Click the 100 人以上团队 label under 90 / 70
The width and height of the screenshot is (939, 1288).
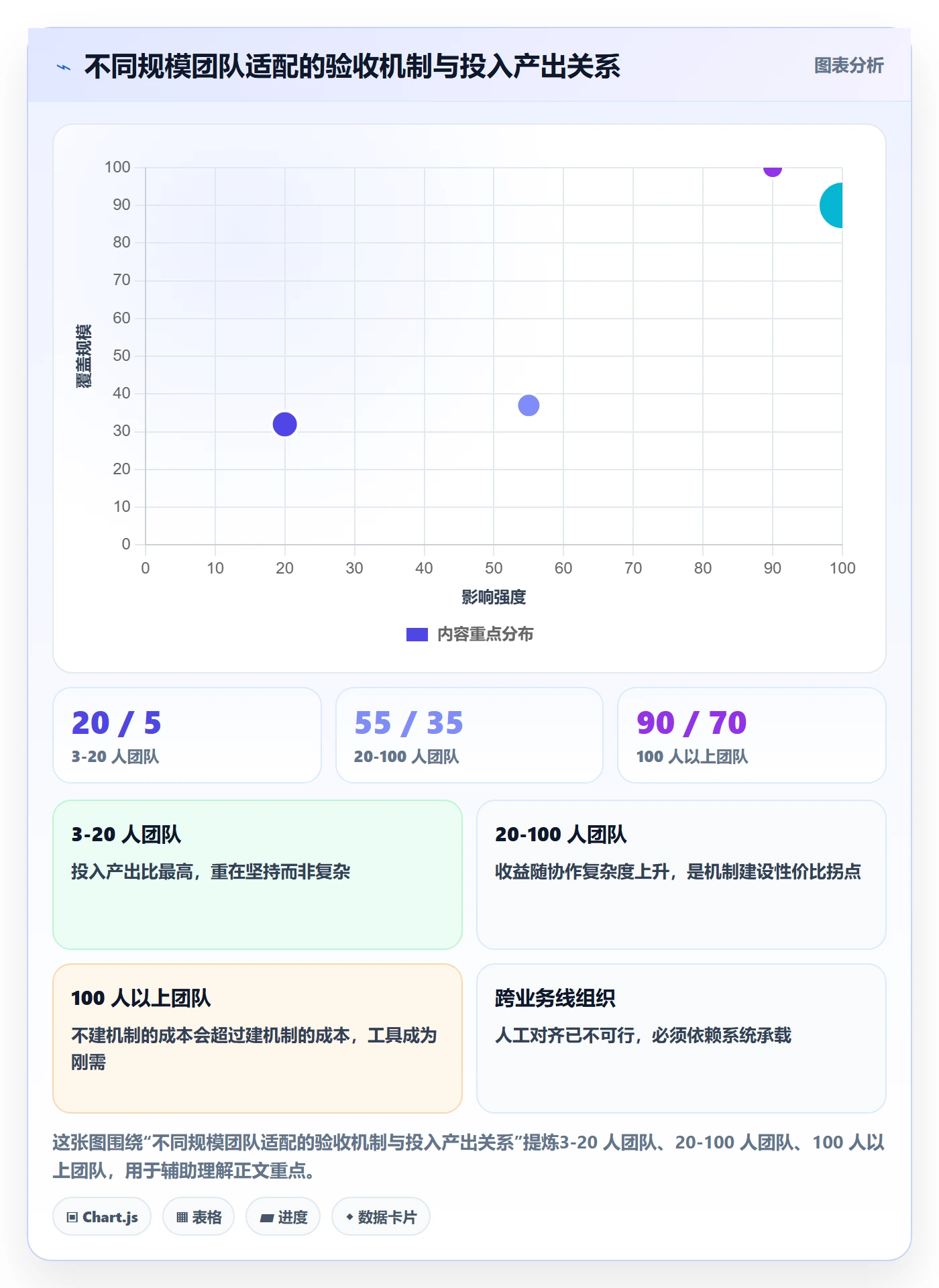click(692, 757)
